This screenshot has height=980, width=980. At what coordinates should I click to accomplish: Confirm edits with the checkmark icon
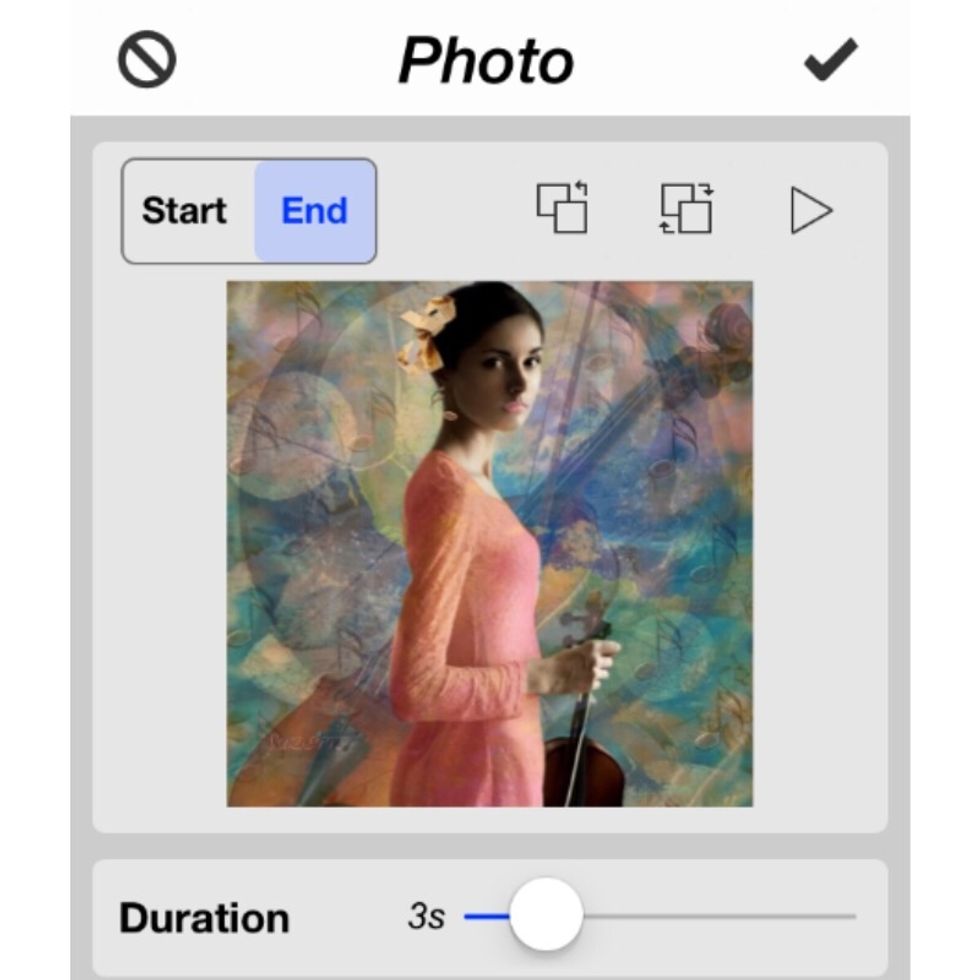coord(831,60)
